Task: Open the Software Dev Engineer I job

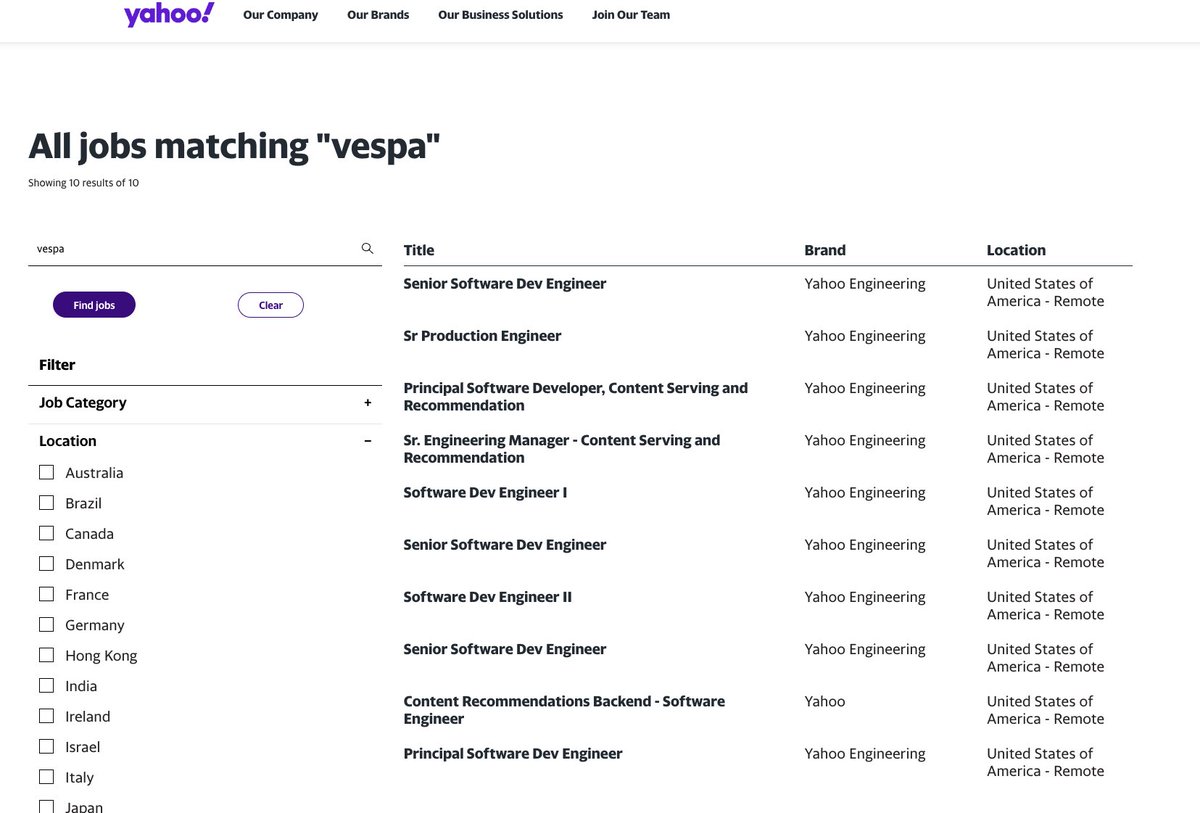Action: click(485, 493)
